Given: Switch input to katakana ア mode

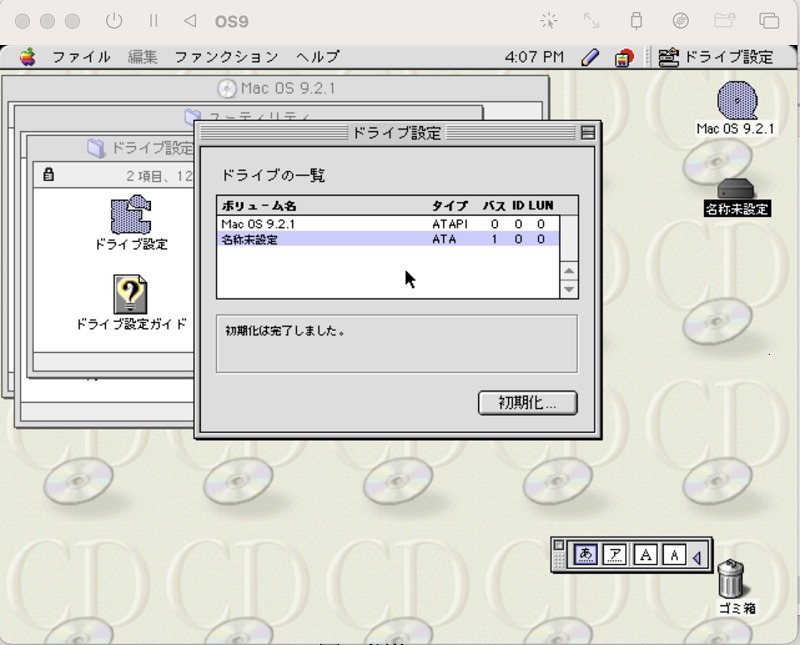Looking at the screenshot, I should (615, 554).
